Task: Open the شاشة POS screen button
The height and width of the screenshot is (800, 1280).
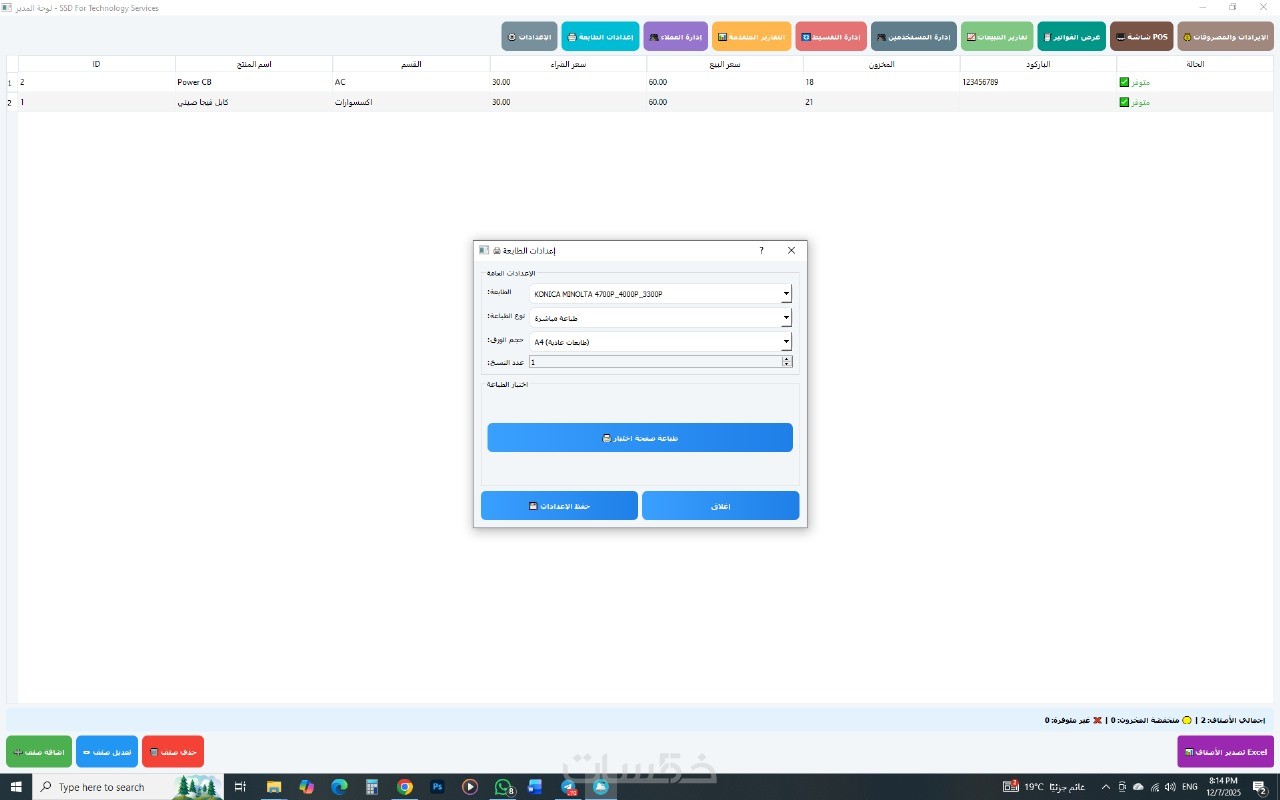Action: click(x=1141, y=37)
